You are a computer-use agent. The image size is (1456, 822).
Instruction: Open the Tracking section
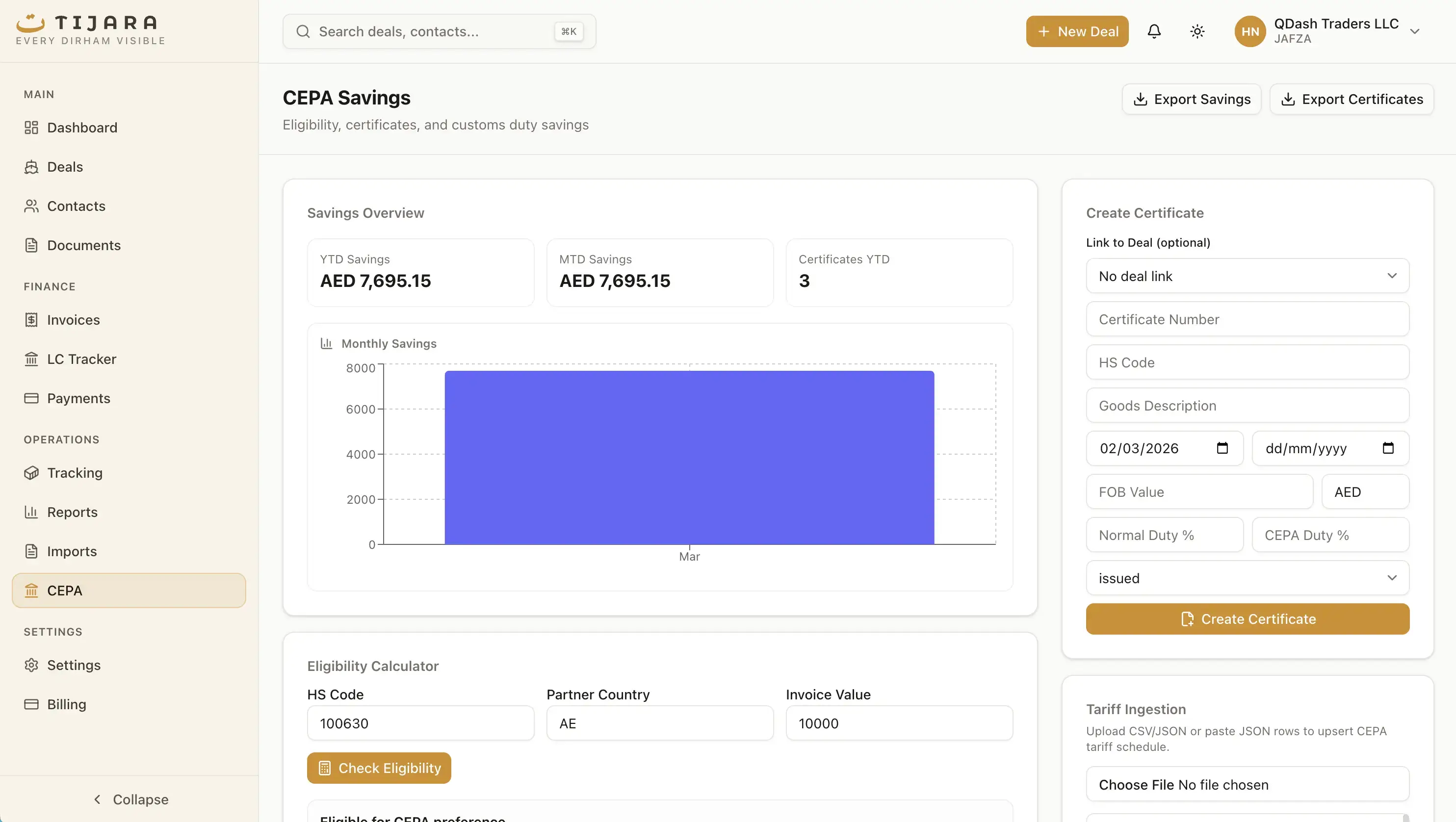(x=75, y=472)
